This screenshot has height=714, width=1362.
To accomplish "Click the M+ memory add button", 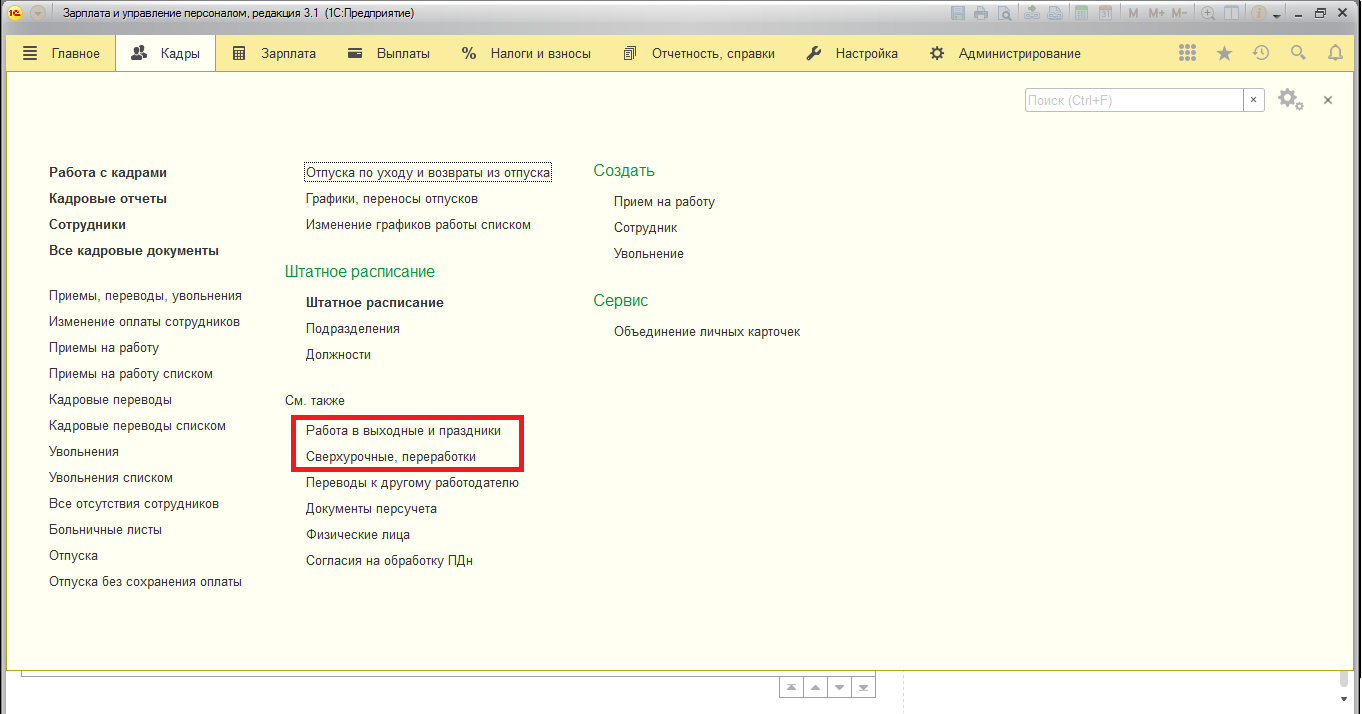I will [x=1156, y=13].
